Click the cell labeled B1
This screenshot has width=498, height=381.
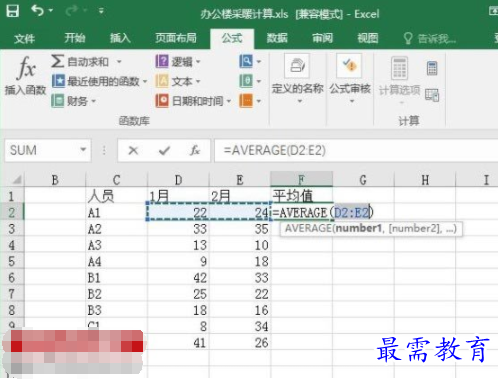point(116,278)
